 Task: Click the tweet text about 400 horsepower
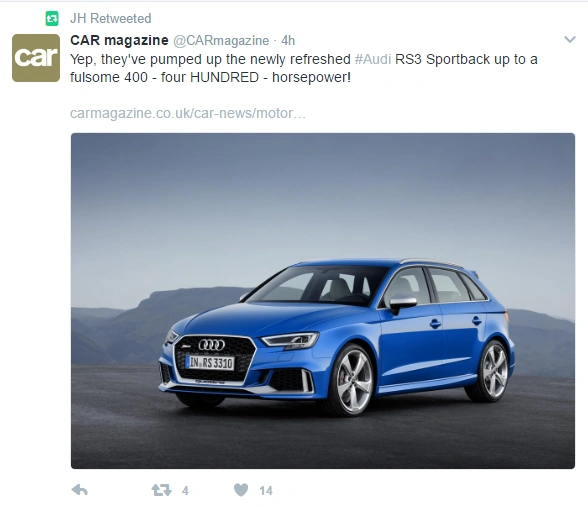point(304,68)
